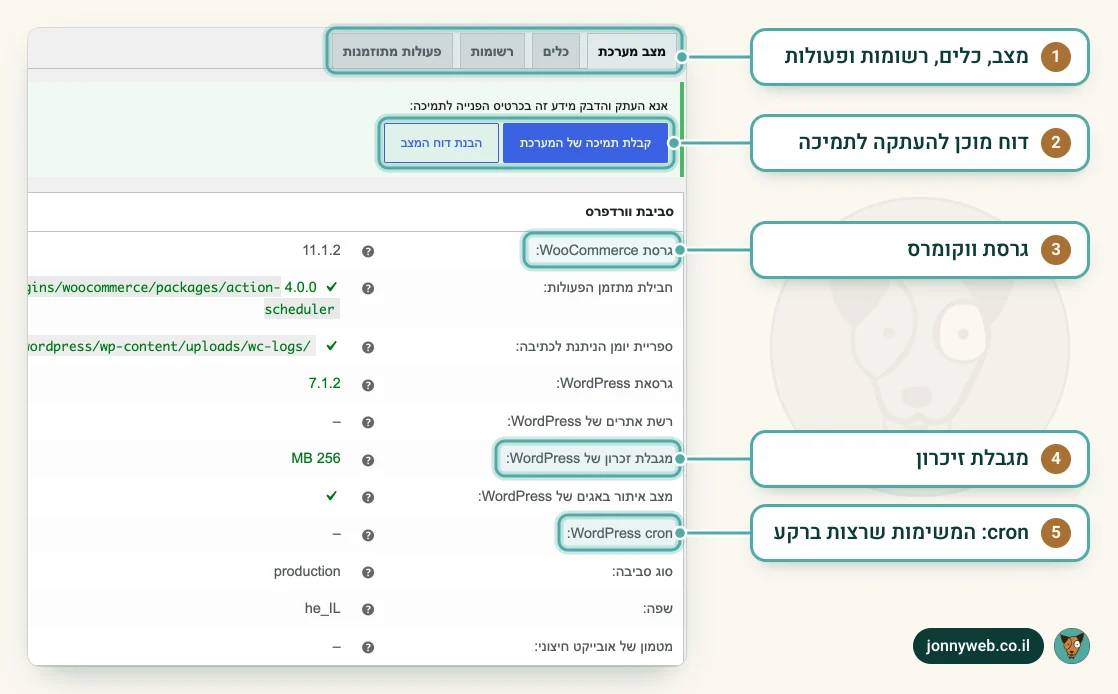Click the מצב איתור באגים של WordPress label
Screen dimensions: 1118x694
pyautogui.click(x=575, y=496)
